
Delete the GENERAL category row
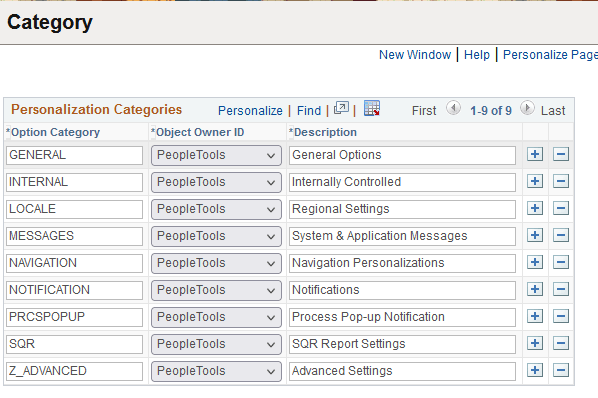[561, 154]
